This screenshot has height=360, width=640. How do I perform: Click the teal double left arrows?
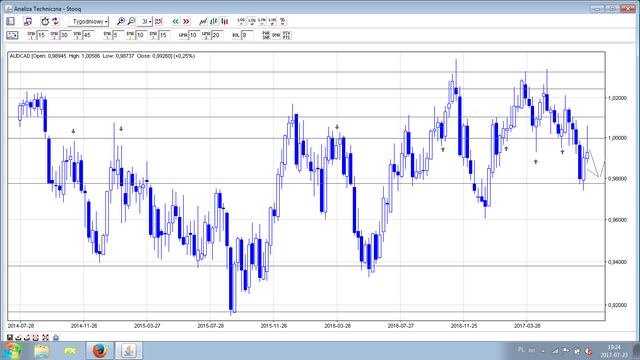click(176, 21)
